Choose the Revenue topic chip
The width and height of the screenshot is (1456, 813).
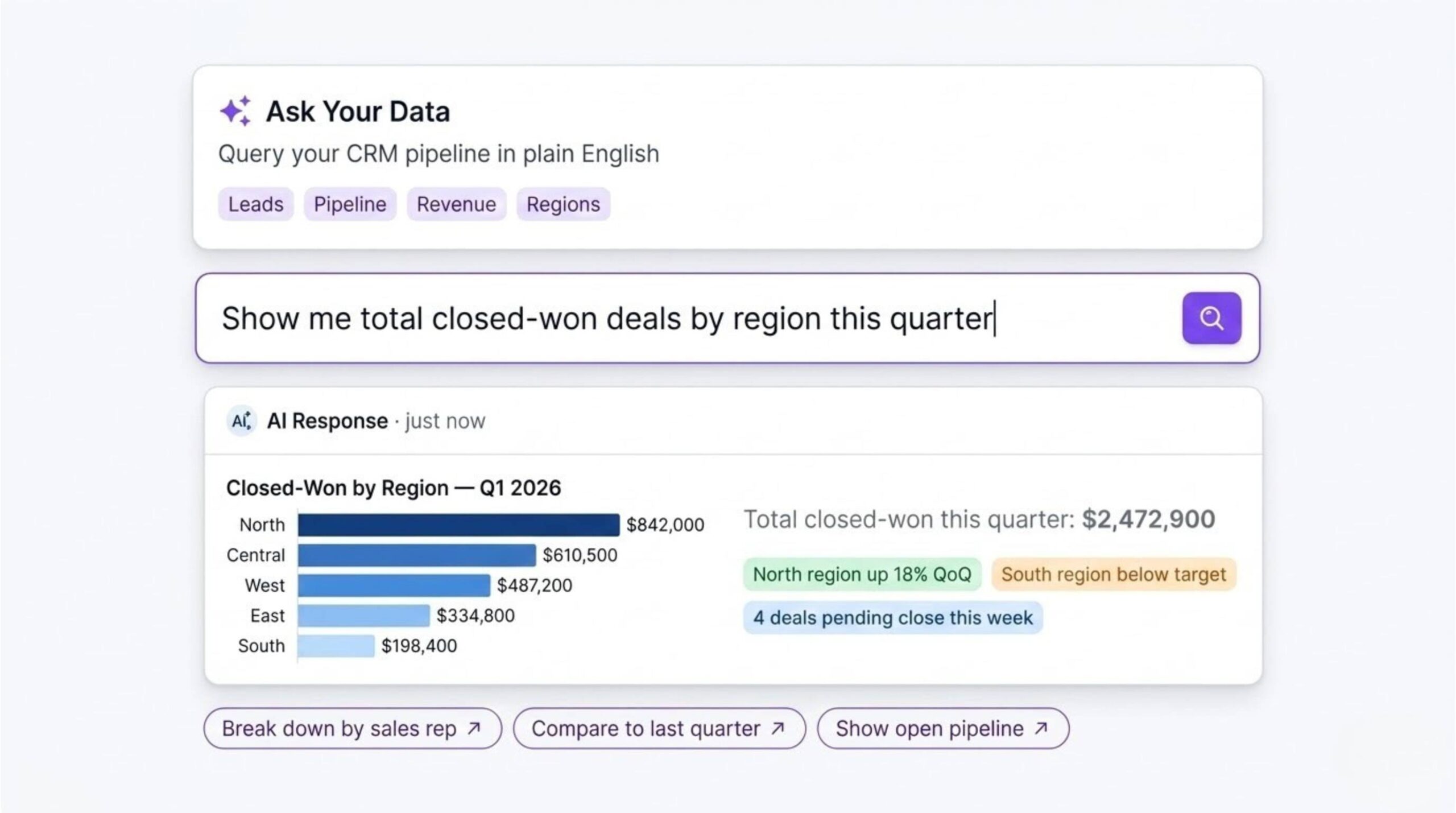(456, 204)
